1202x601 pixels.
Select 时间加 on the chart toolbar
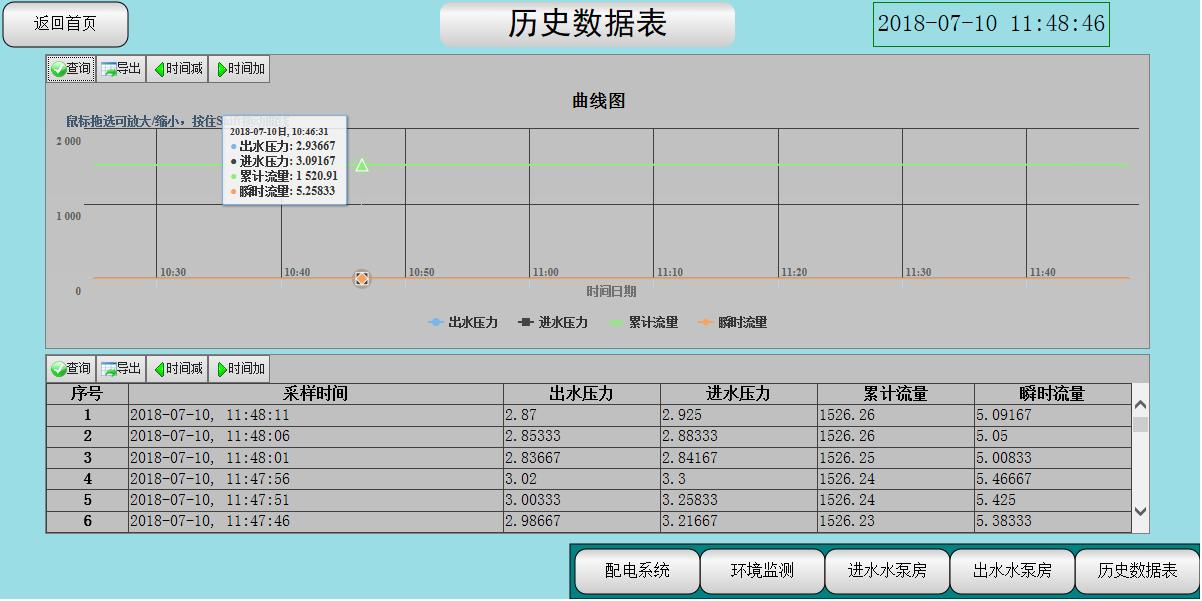click(237, 69)
